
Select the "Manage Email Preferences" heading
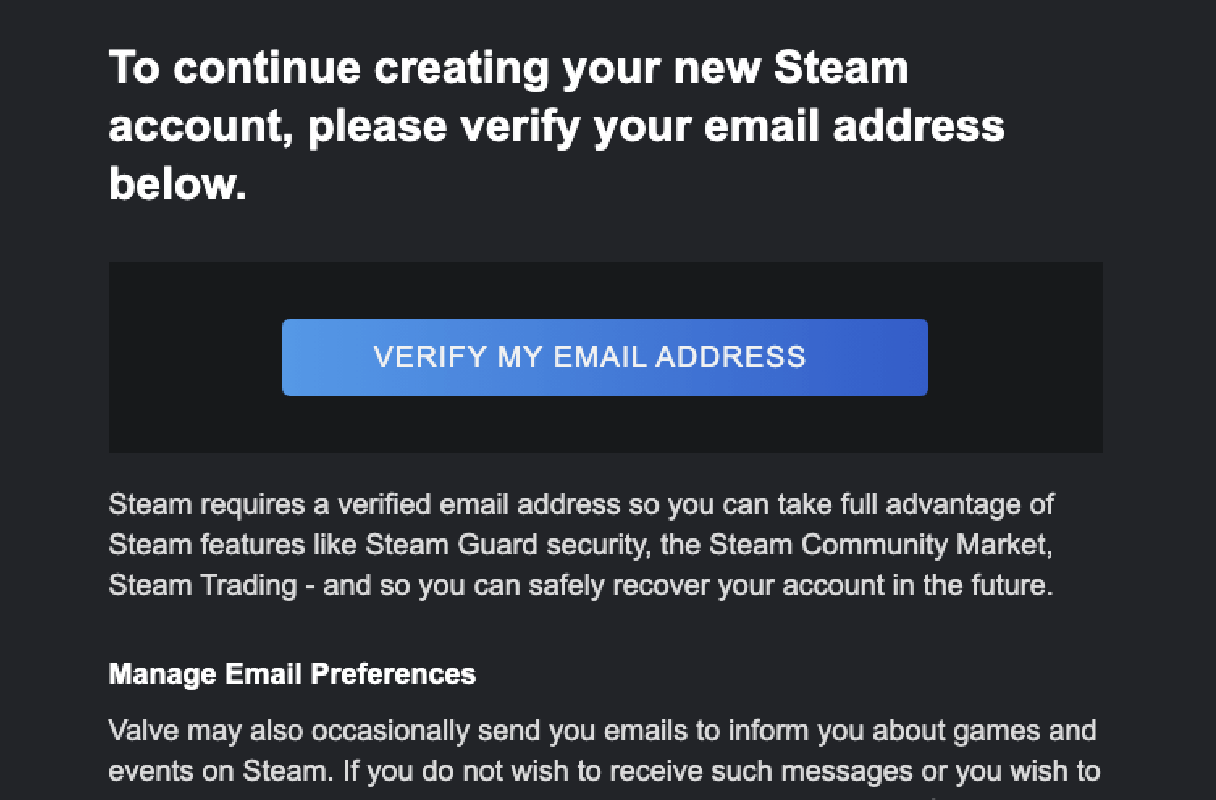pyautogui.click(x=292, y=674)
